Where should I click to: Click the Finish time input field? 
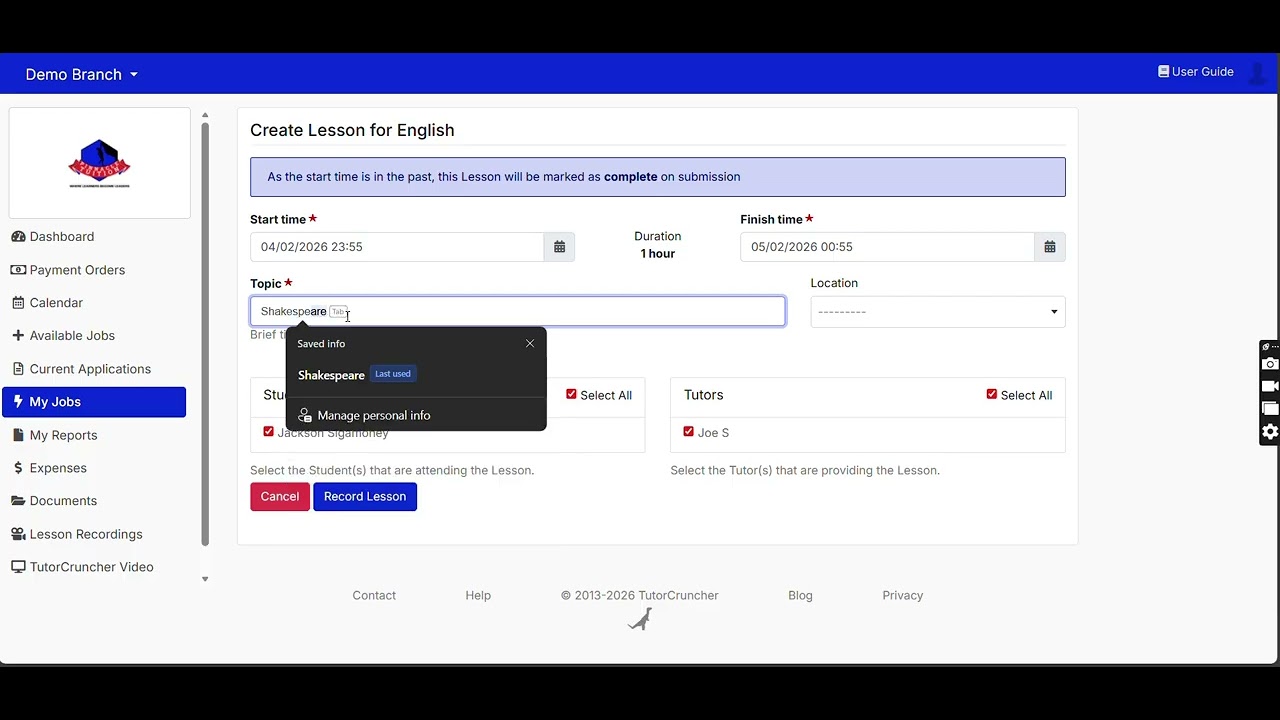click(x=887, y=247)
